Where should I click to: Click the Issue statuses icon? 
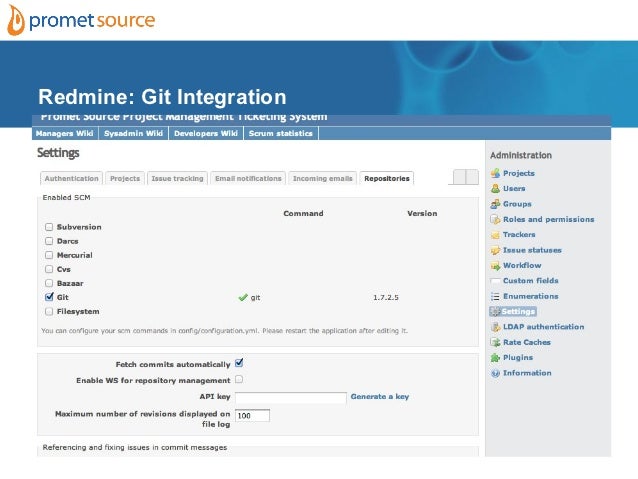point(495,250)
